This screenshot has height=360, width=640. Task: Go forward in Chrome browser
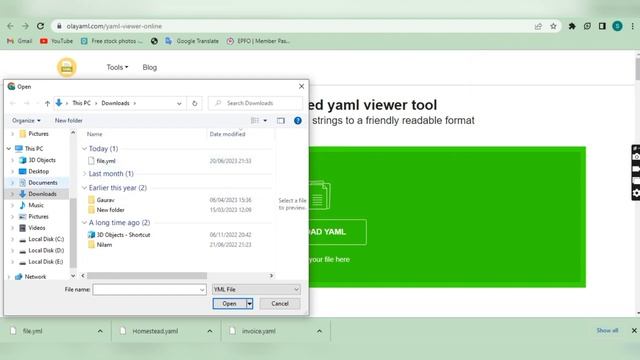click(25, 26)
